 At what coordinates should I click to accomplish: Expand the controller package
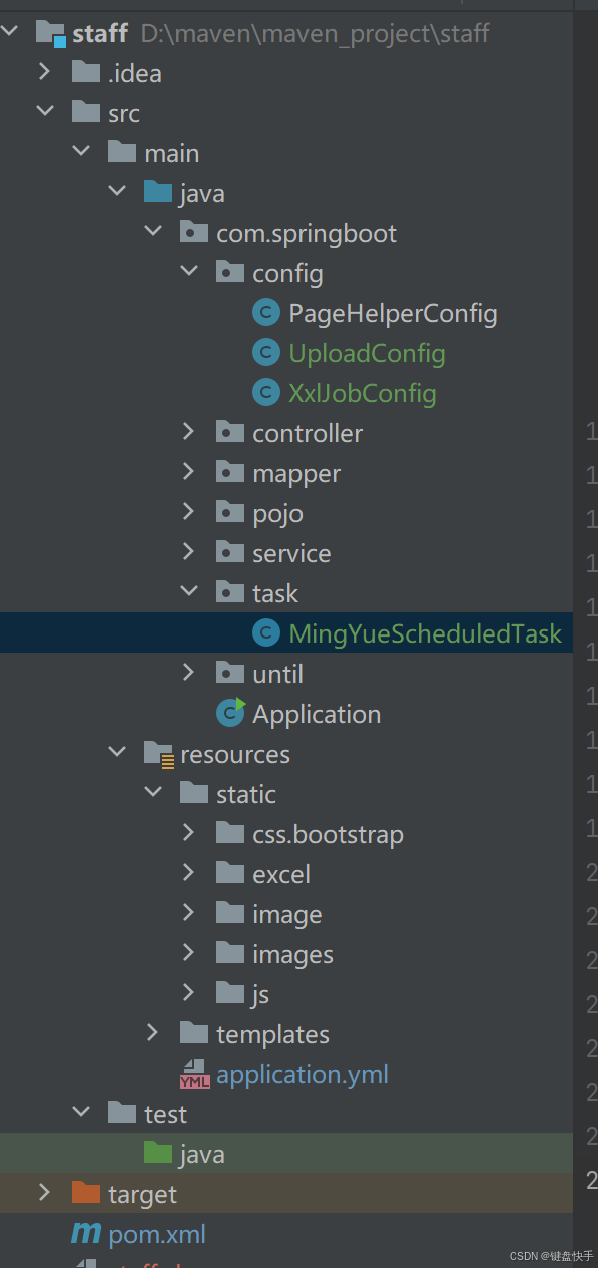[188, 432]
